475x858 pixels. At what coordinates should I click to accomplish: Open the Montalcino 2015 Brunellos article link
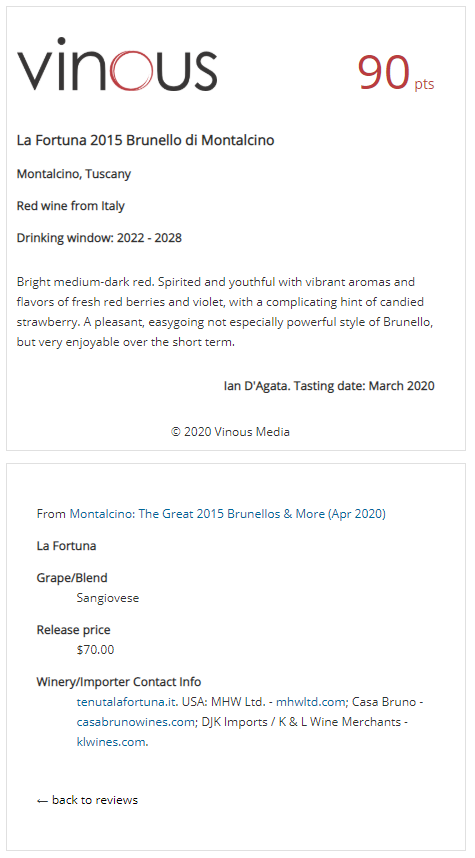click(x=228, y=514)
